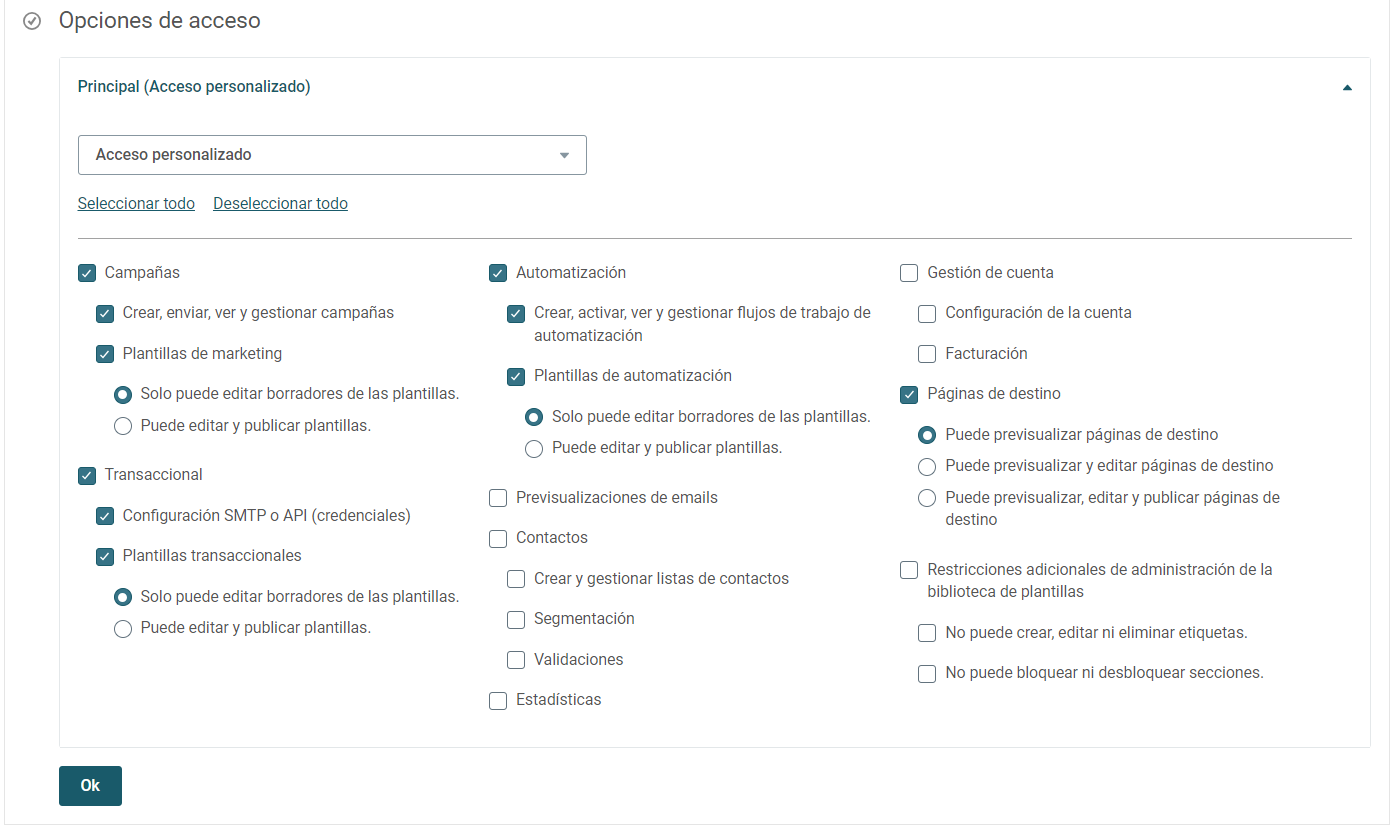Check the Contactos checkbox
The image size is (1398, 832).
click(498, 539)
